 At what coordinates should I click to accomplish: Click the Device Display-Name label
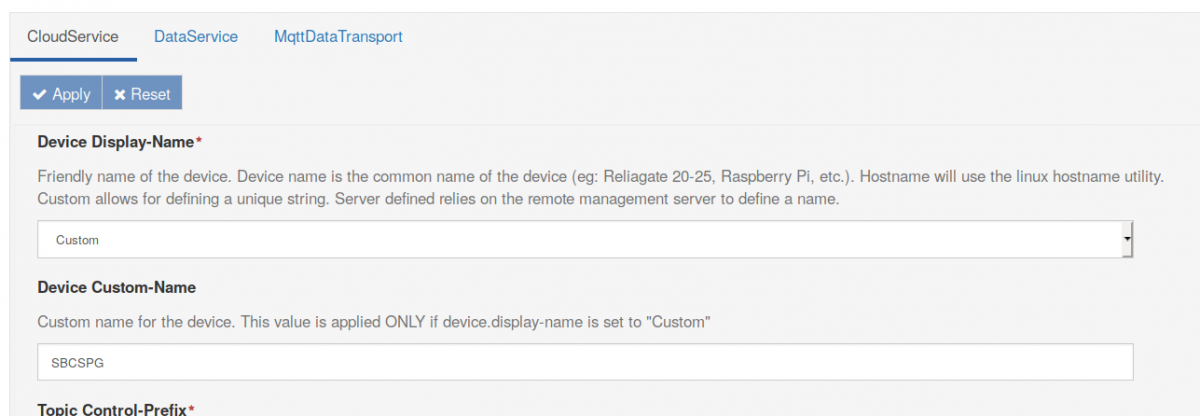[x=115, y=141]
